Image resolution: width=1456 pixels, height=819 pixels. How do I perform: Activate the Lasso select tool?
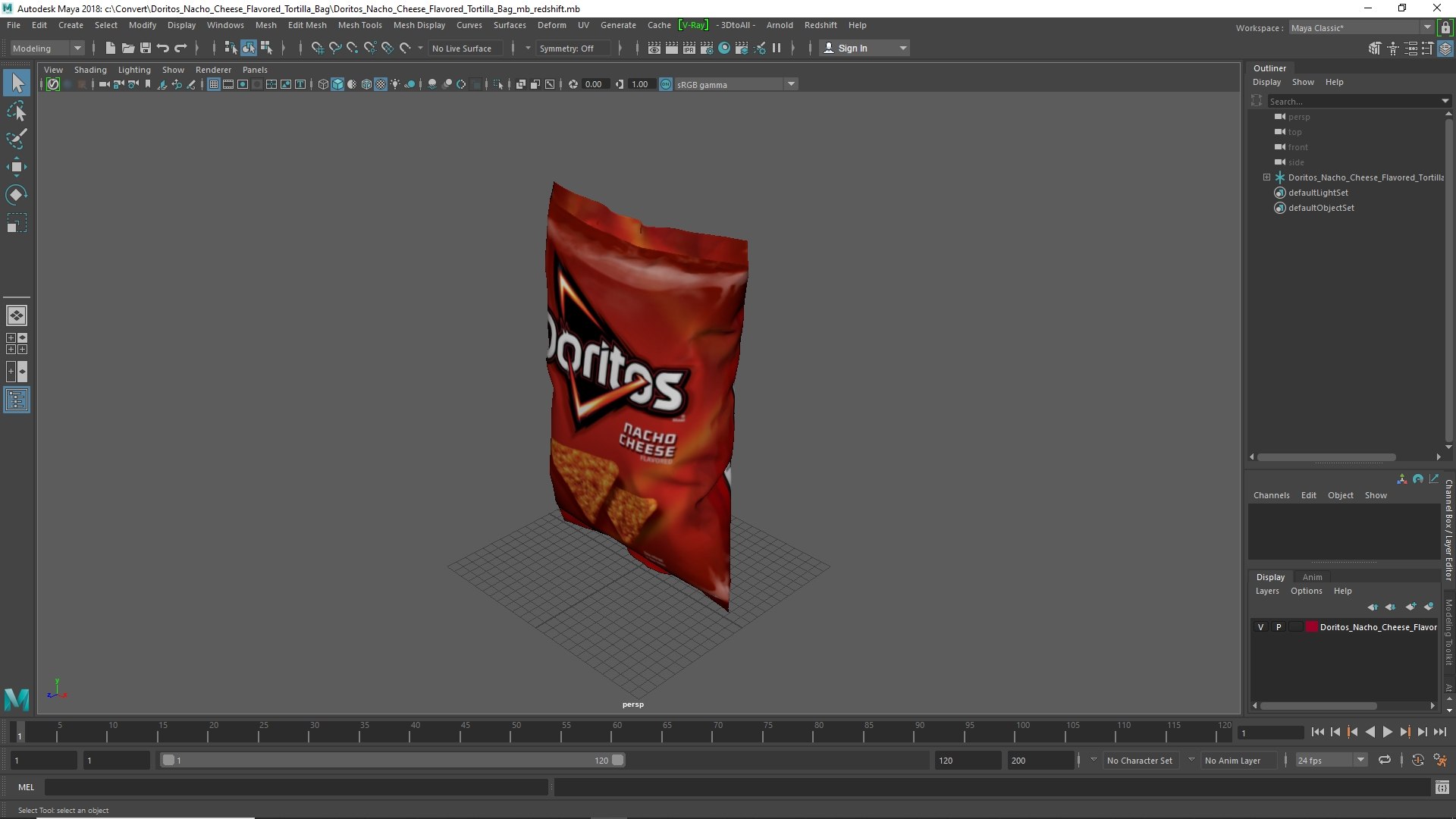tap(17, 111)
